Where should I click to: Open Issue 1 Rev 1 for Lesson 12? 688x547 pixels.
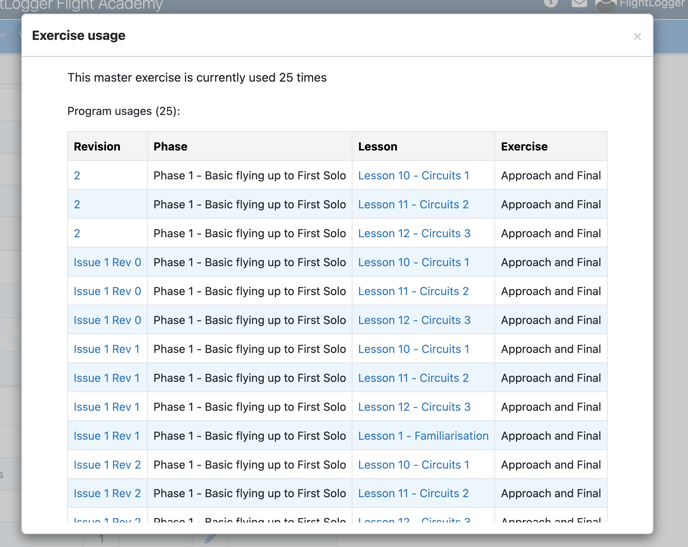(106, 407)
